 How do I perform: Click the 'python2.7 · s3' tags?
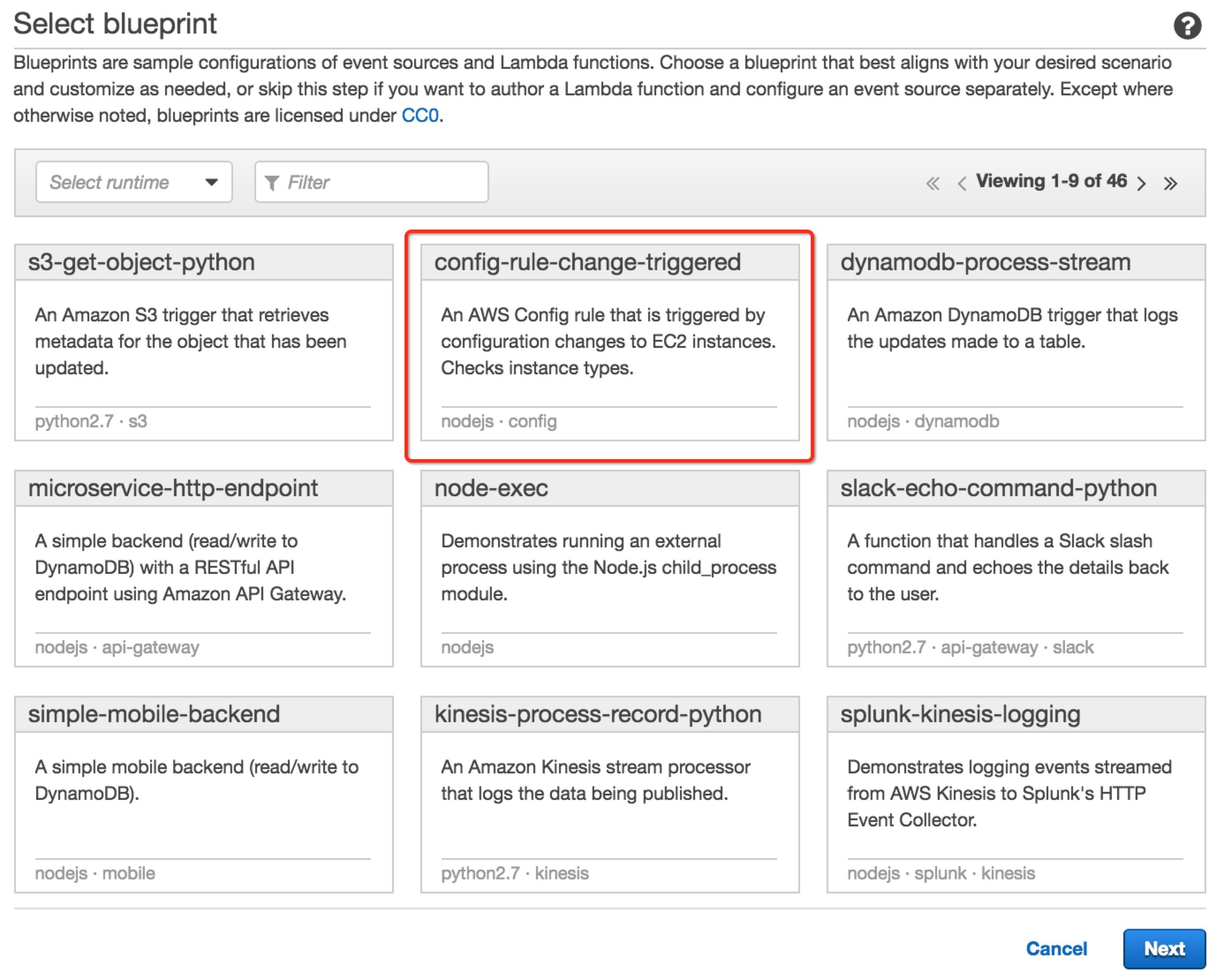coord(91,422)
